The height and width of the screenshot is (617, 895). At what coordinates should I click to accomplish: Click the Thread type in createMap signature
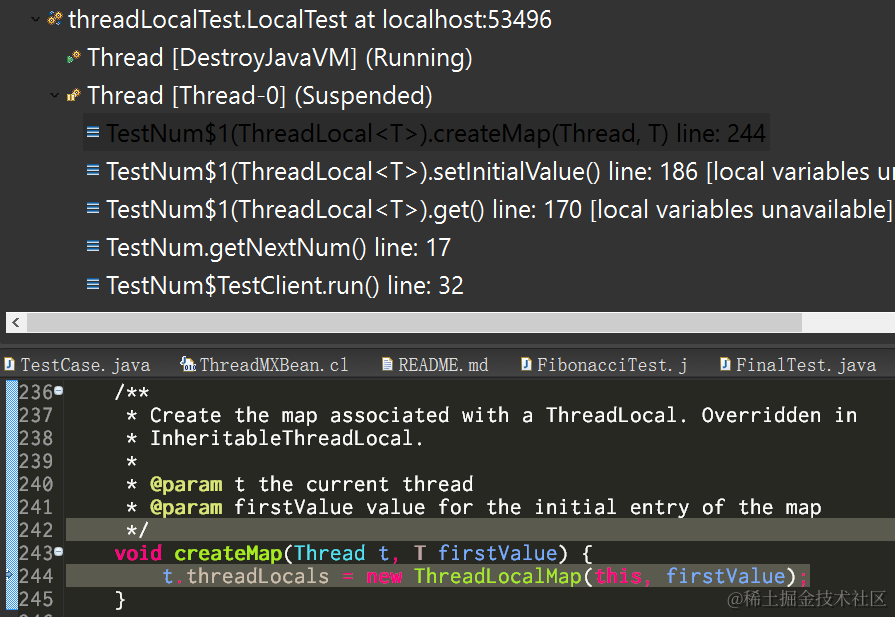pyautogui.click(x=329, y=553)
